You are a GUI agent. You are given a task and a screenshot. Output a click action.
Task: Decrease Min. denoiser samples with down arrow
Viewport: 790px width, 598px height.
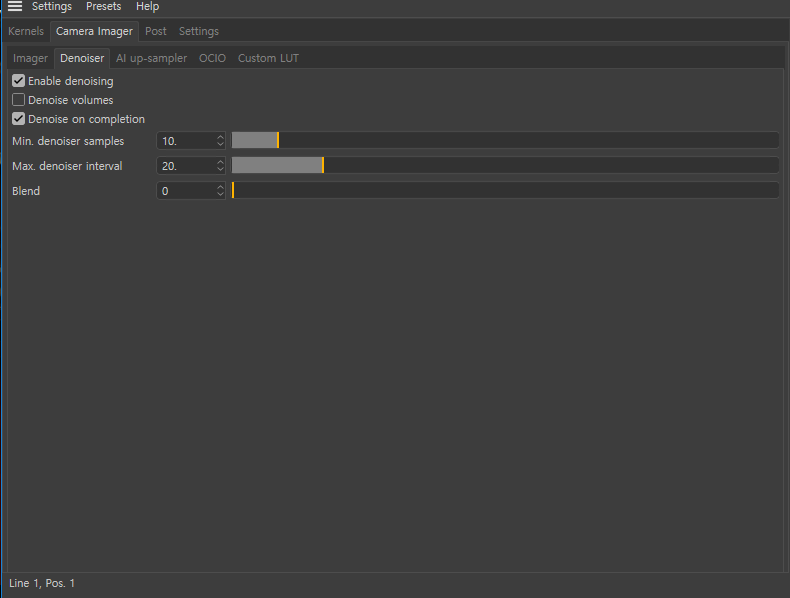[220, 145]
